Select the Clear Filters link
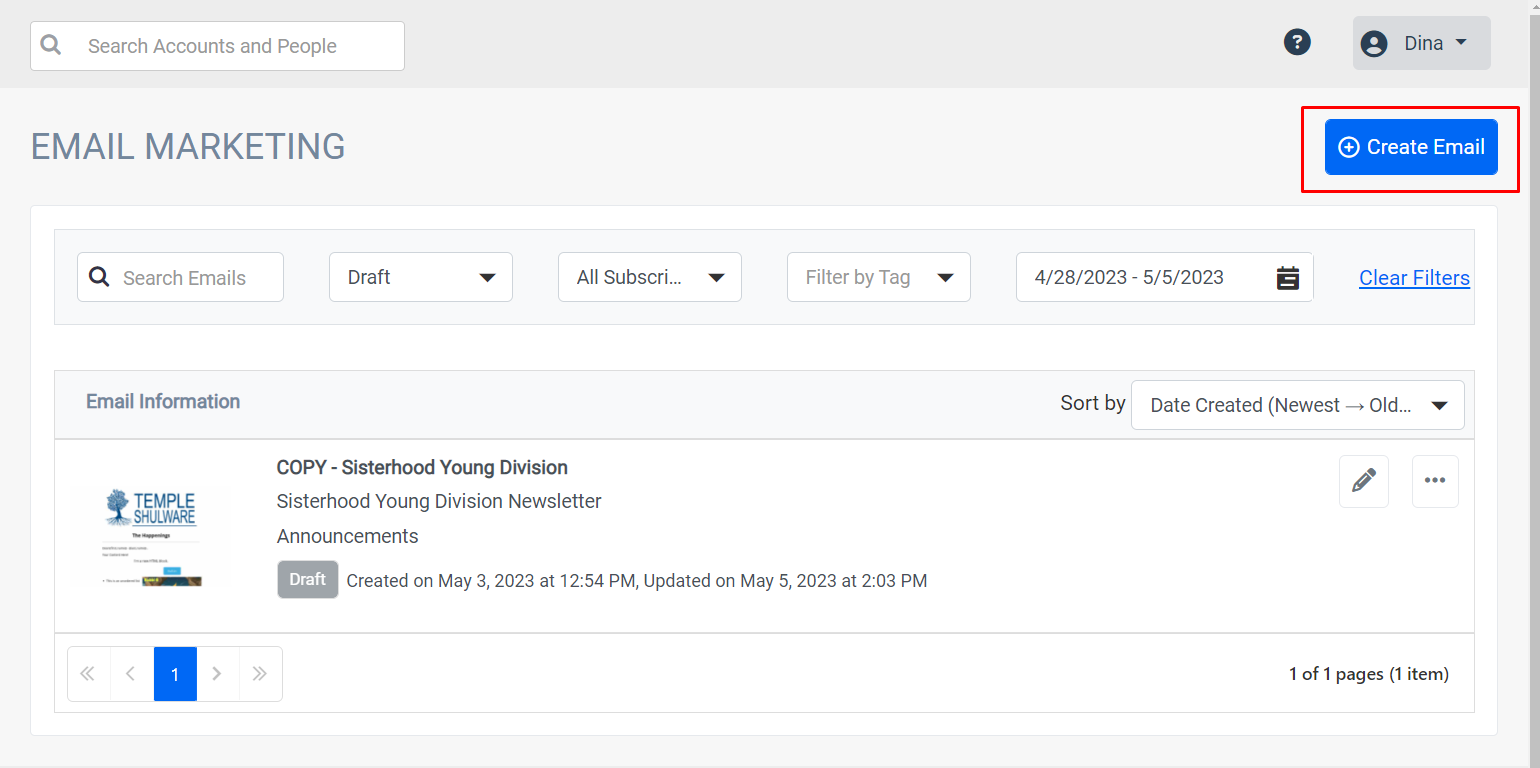Viewport: 1540px width, 768px height. (1414, 277)
